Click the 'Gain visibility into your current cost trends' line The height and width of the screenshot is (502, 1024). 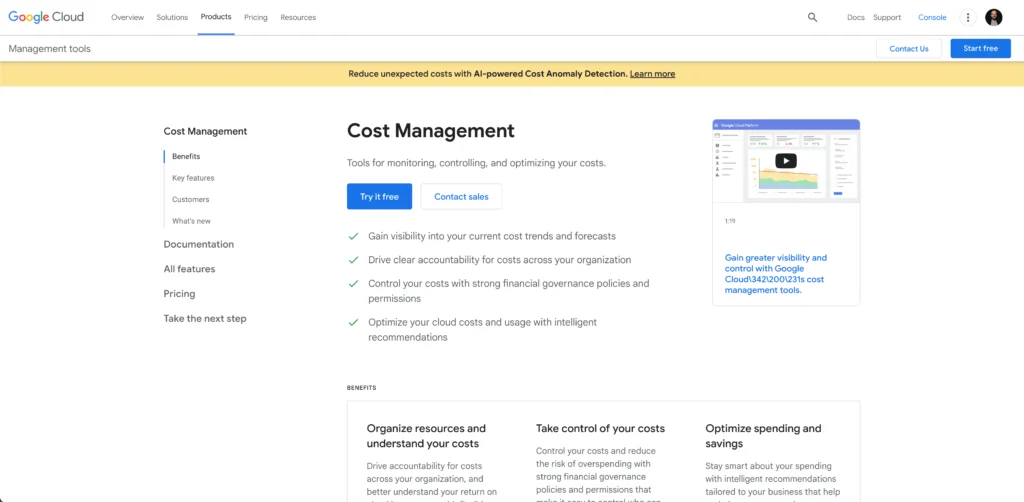coord(492,236)
